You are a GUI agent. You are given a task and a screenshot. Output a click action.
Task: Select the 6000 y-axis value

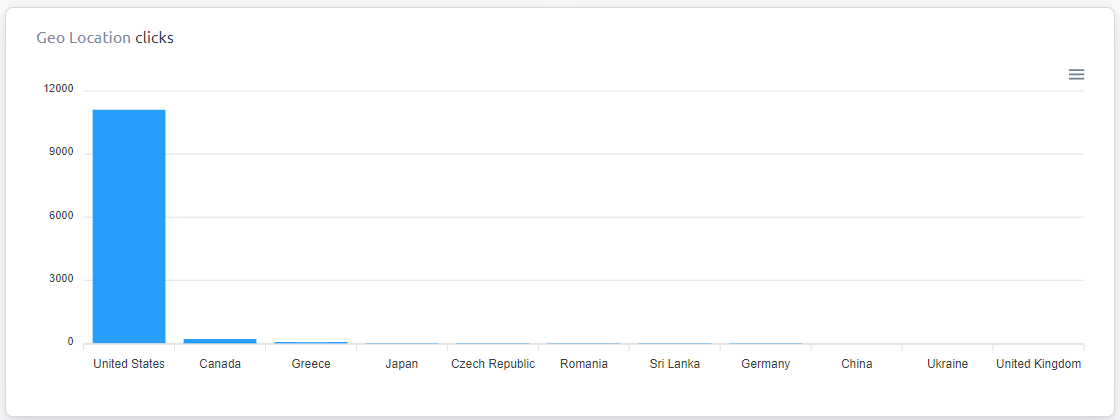tap(62, 216)
